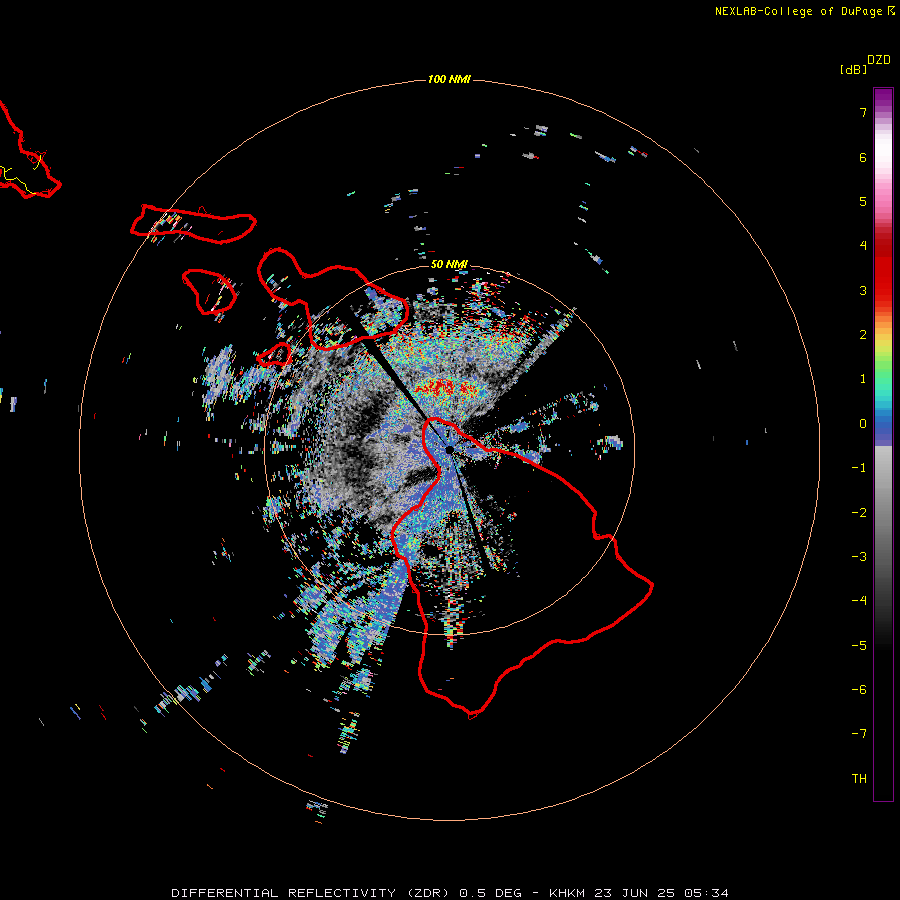The width and height of the screenshot is (900, 900).
Task: Select the 3 value on color scale
Action: coord(863,290)
